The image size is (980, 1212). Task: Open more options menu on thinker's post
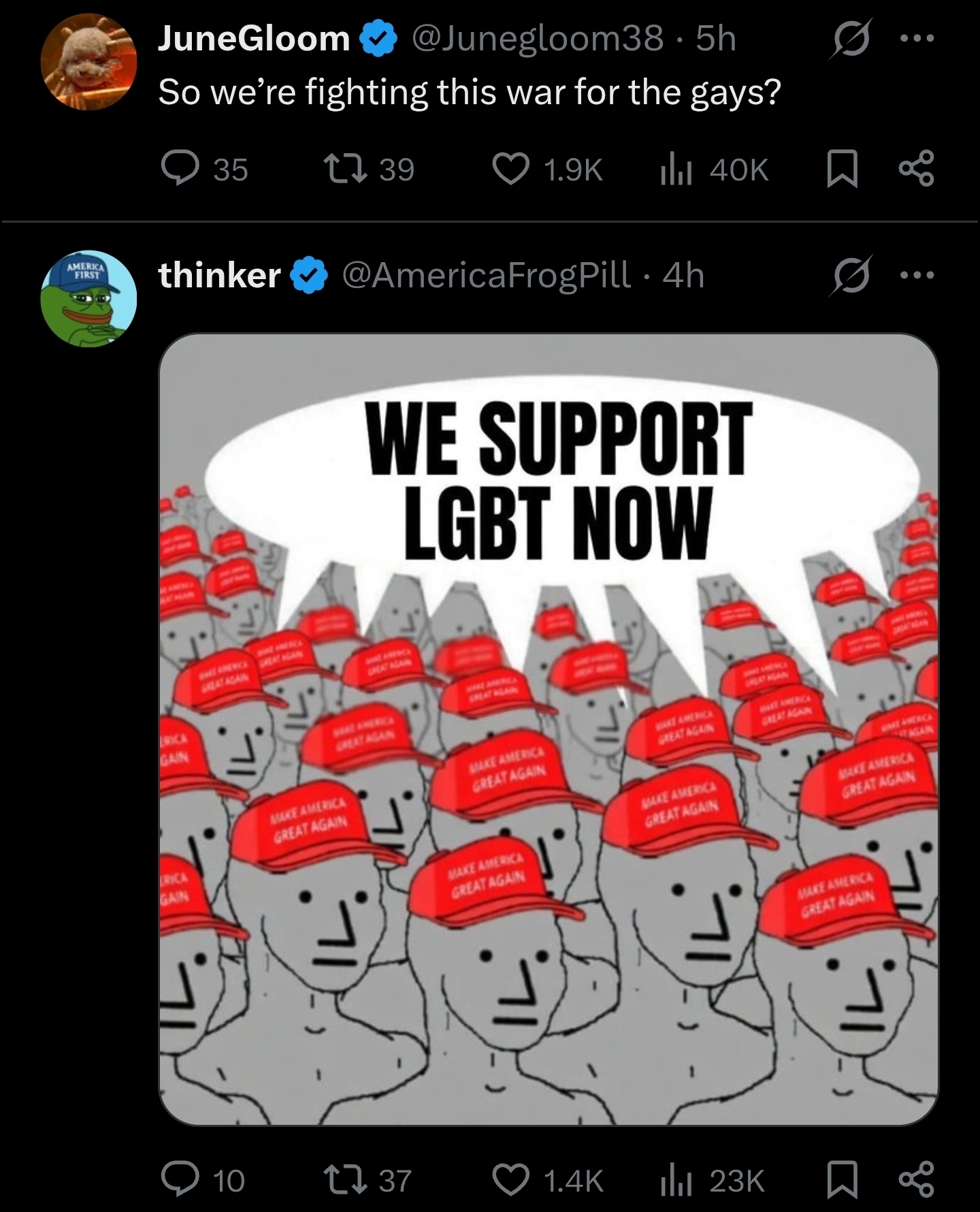917,276
